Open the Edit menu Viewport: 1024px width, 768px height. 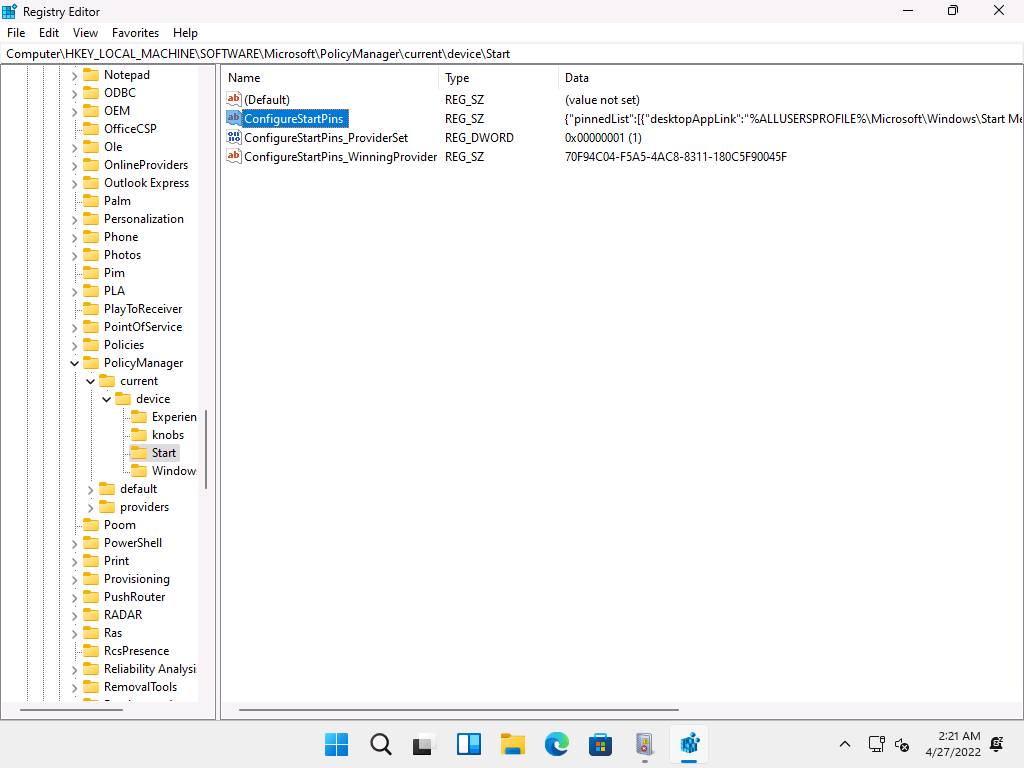coord(49,33)
